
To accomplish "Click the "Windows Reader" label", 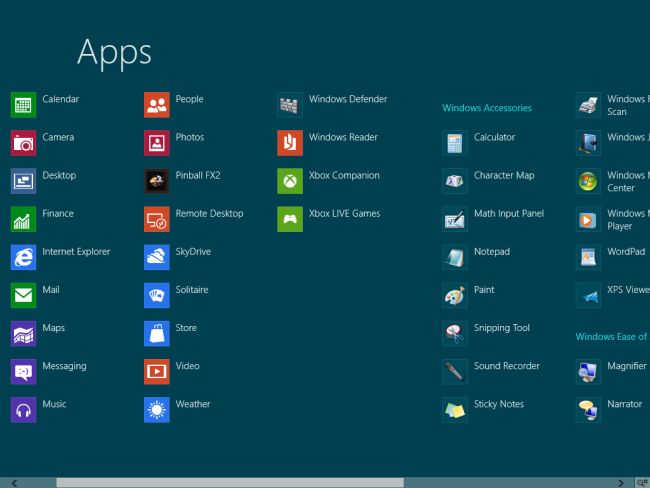I will tap(343, 137).
